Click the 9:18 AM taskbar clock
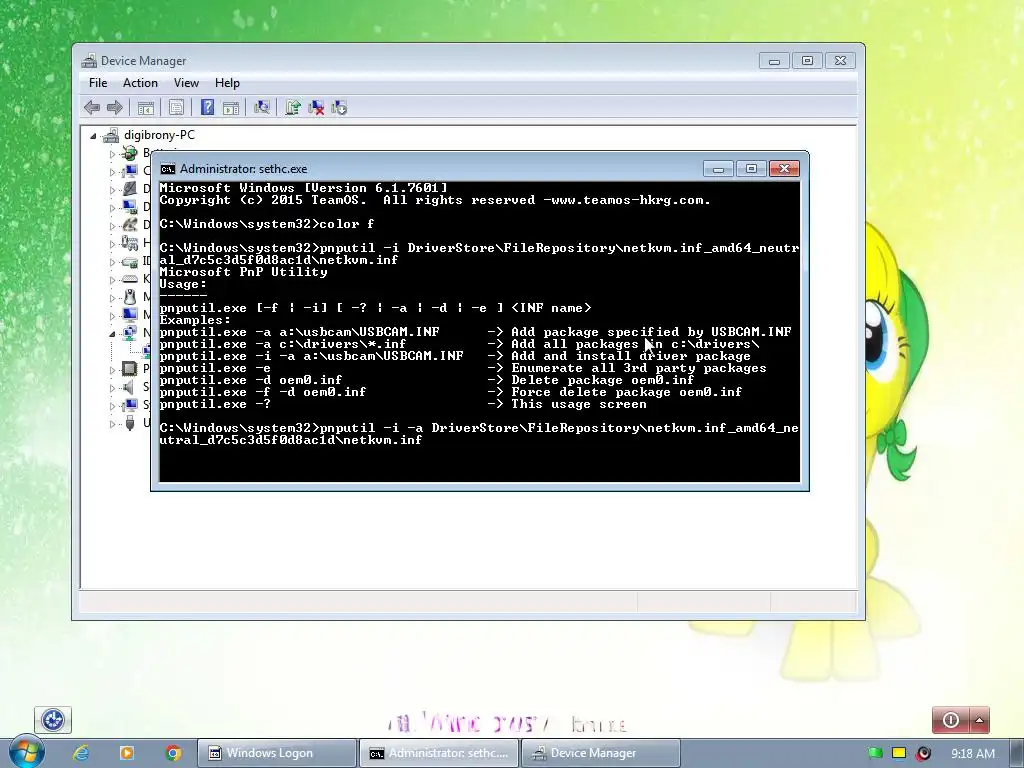This screenshot has height=768, width=1024. pyautogui.click(x=972, y=754)
